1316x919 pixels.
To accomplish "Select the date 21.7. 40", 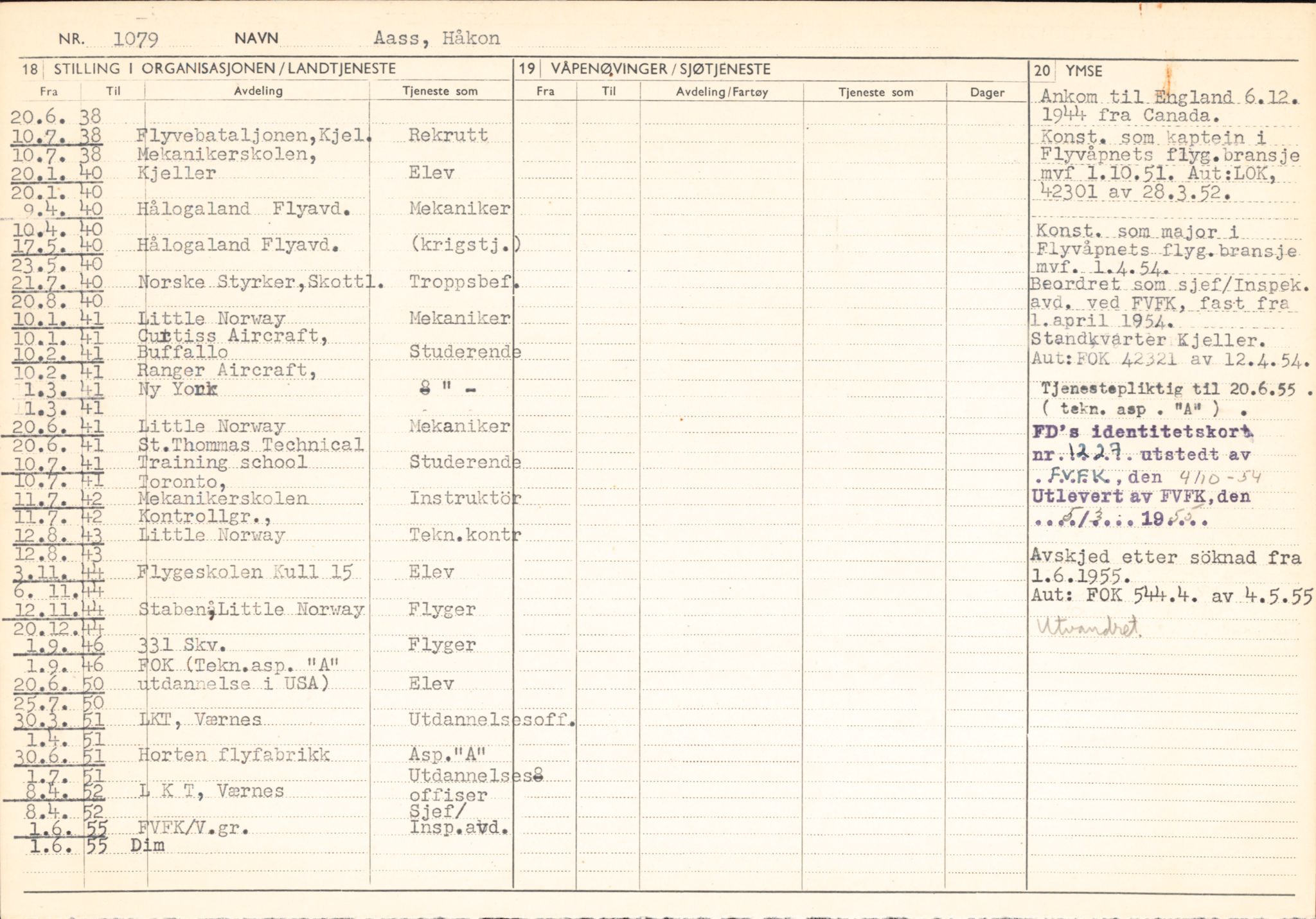I will (57, 282).
